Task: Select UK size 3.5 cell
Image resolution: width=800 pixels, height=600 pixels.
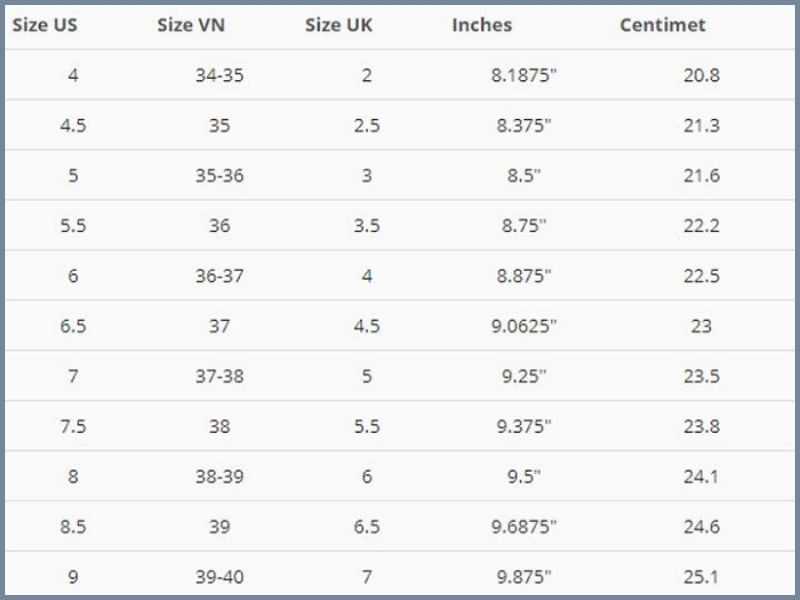Action: coord(367,226)
